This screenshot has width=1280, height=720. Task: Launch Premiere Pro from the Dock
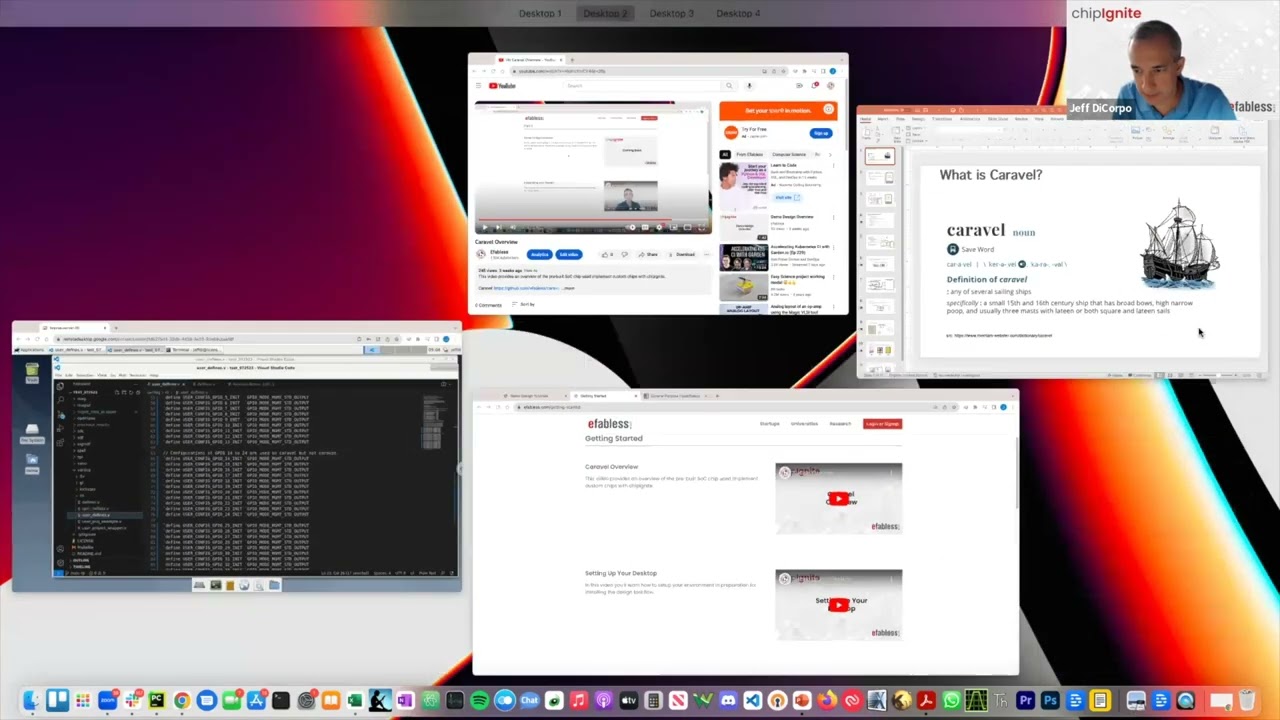pyautogui.click(x=1025, y=701)
